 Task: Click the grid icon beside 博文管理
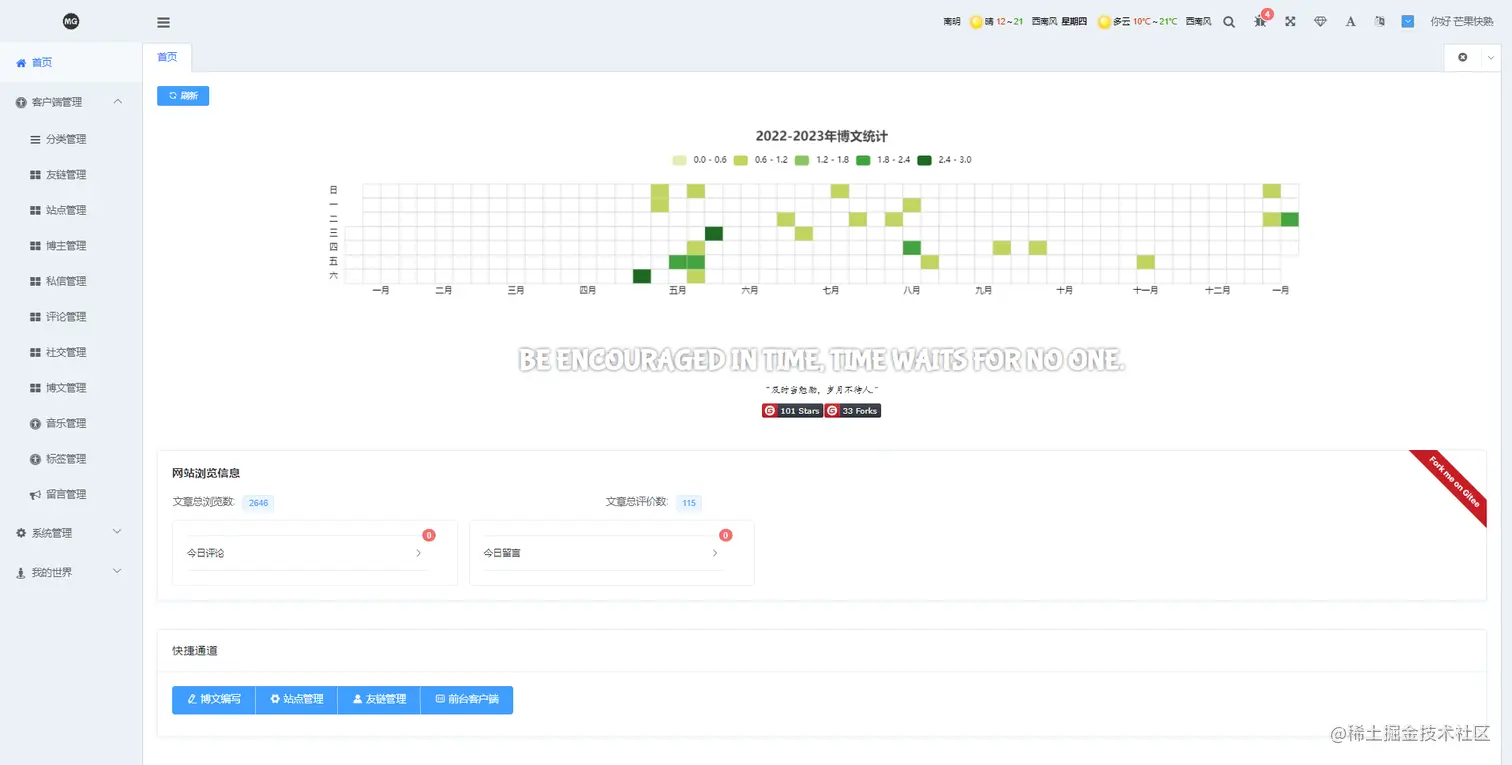tap(36, 388)
